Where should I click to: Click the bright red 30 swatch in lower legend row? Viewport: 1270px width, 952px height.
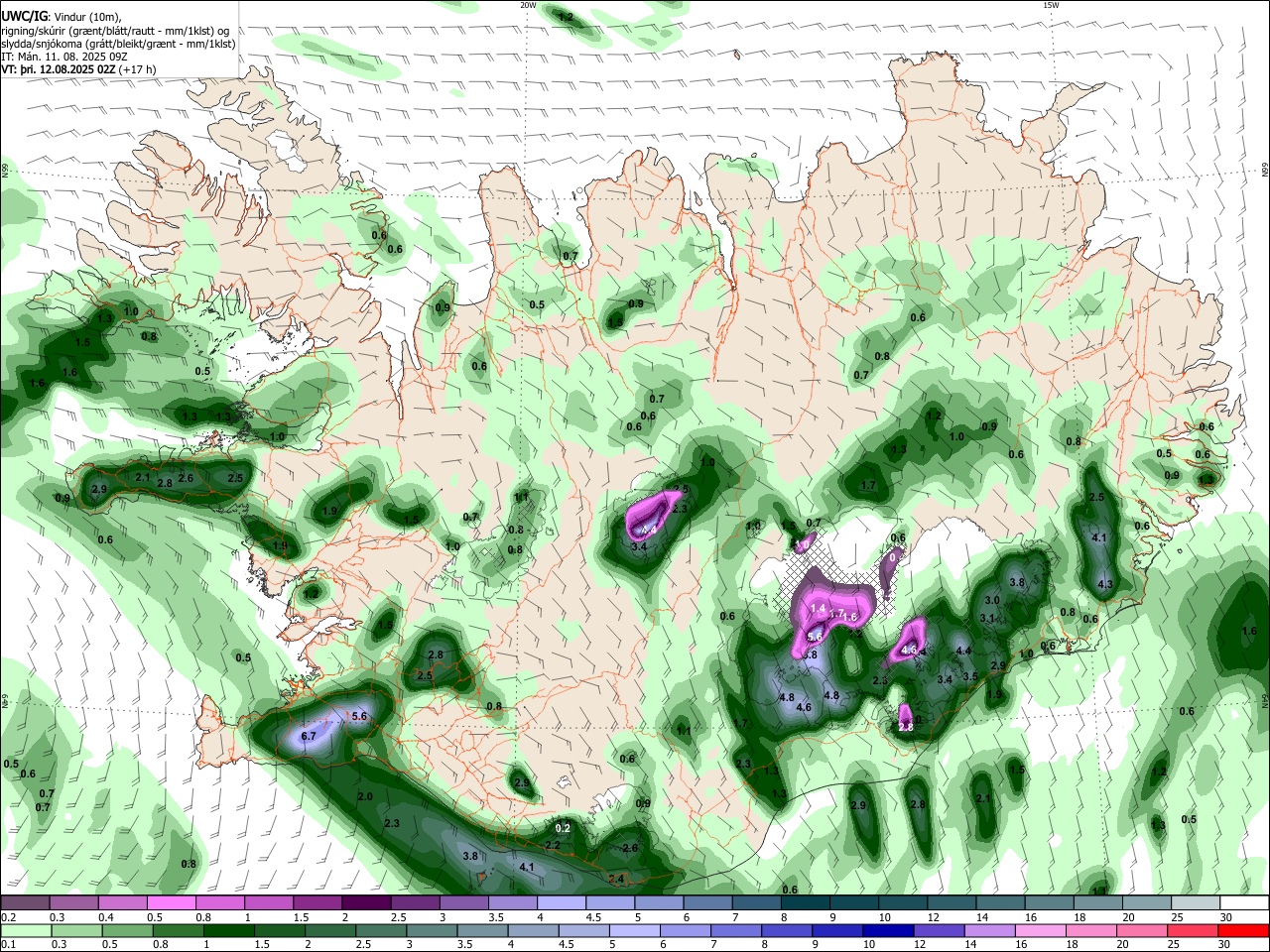coord(1242,930)
